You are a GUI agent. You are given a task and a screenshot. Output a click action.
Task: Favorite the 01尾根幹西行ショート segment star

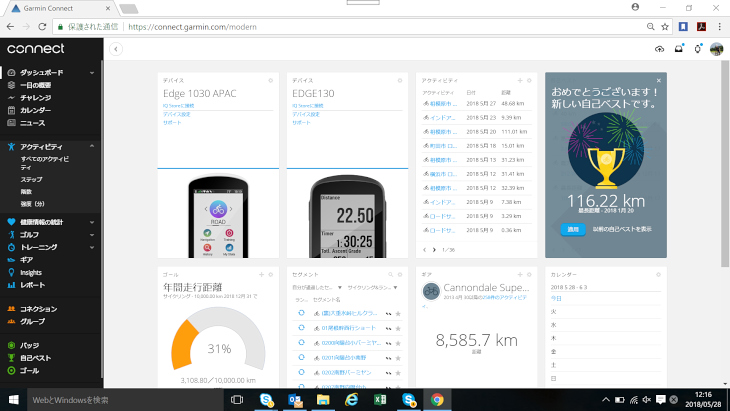pos(398,329)
